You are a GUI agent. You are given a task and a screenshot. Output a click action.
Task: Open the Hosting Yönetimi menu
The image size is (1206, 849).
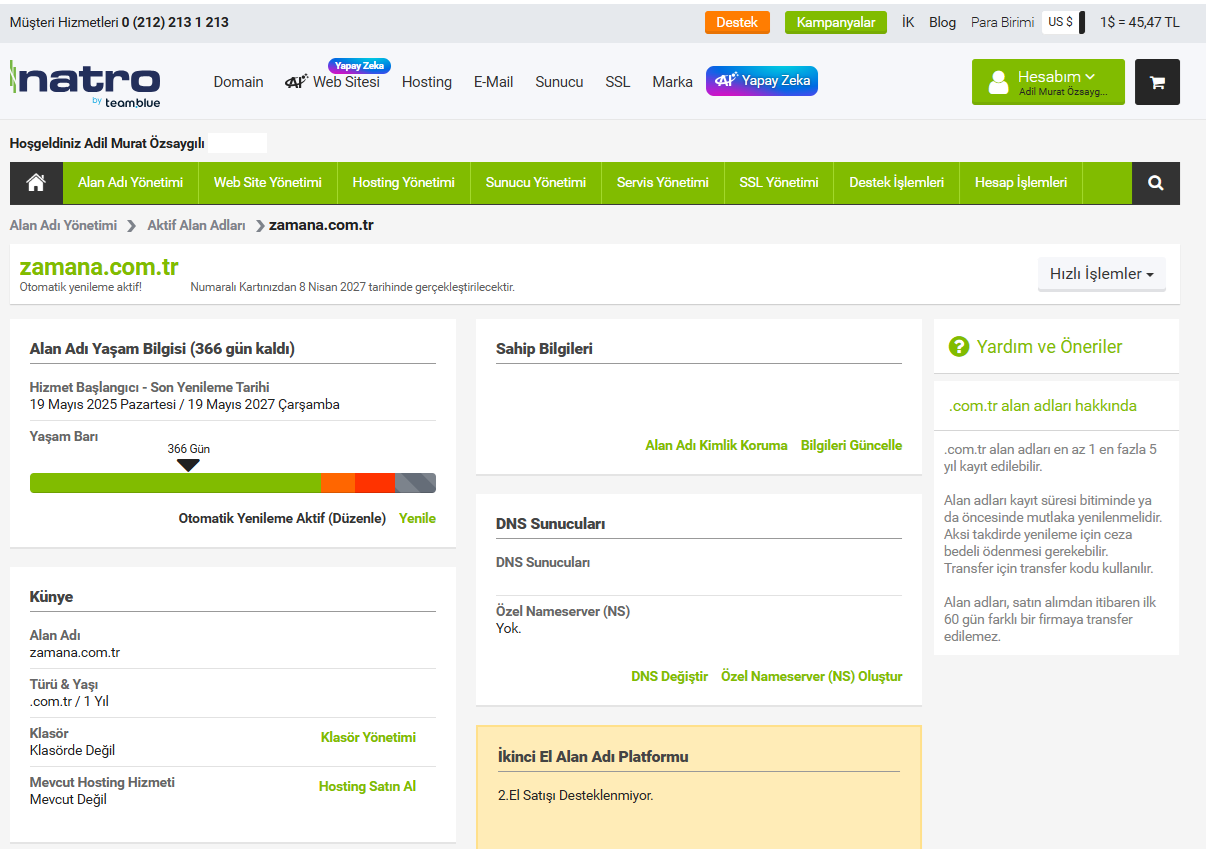click(403, 183)
